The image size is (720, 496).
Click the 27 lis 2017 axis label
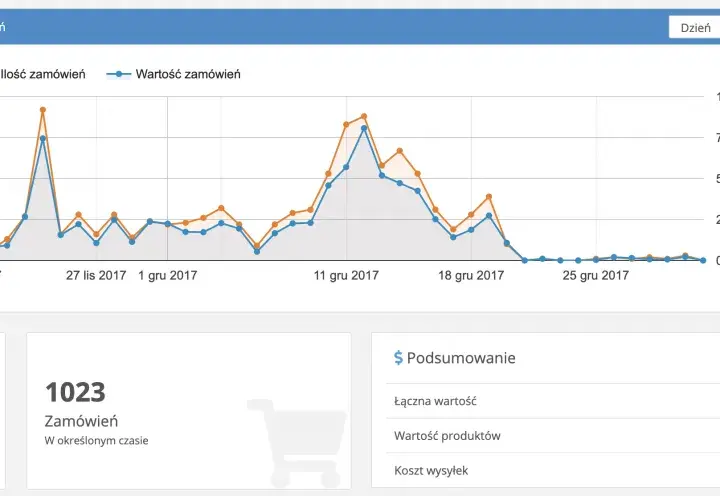click(x=96, y=276)
